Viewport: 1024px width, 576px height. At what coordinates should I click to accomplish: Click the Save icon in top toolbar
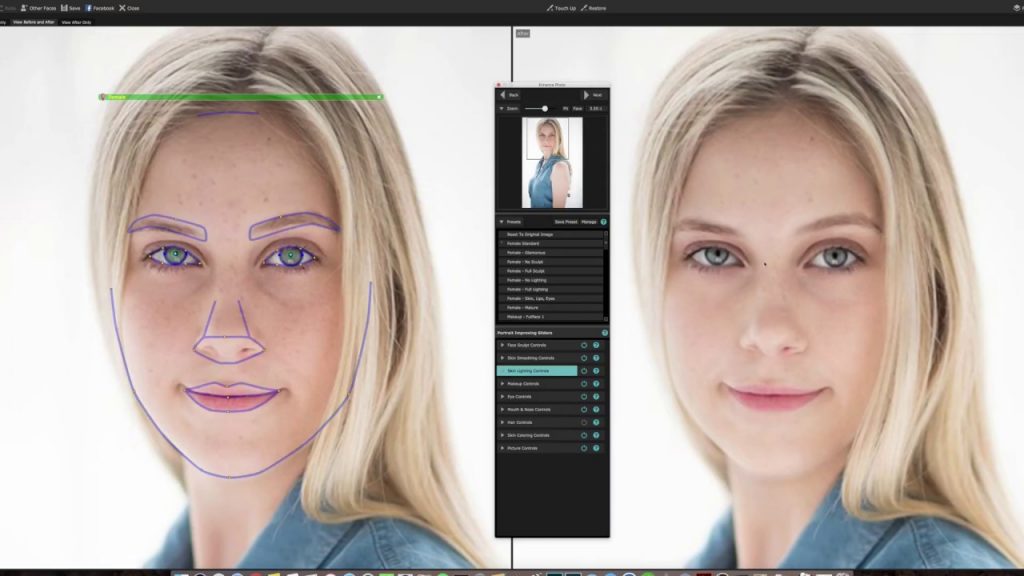coord(64,8)
